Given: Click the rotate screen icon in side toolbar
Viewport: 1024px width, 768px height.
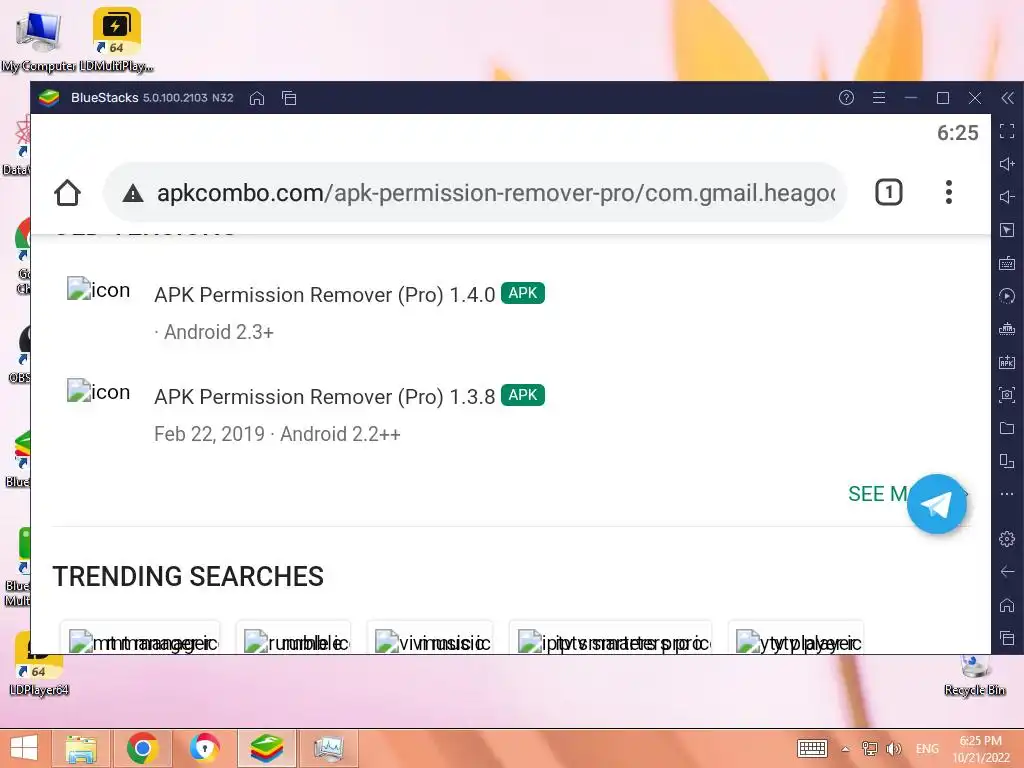Looking at the screenshot, I should pos(1007,461).
